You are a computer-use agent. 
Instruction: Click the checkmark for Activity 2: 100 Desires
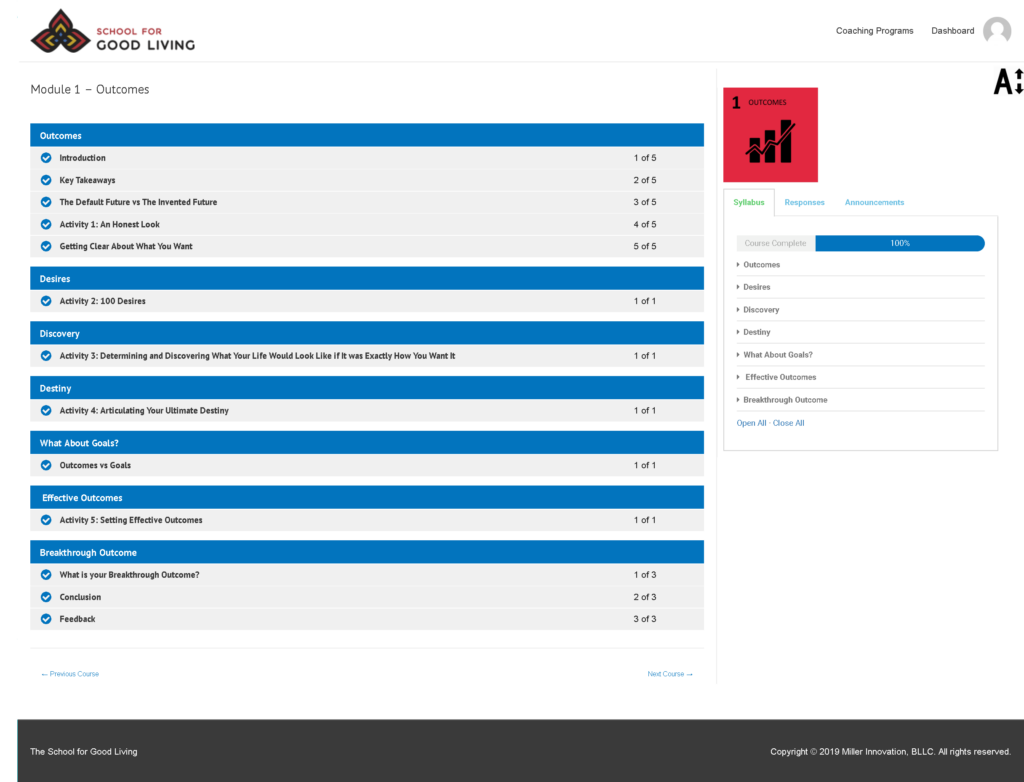pyautogui.click(x=46, y=301)
